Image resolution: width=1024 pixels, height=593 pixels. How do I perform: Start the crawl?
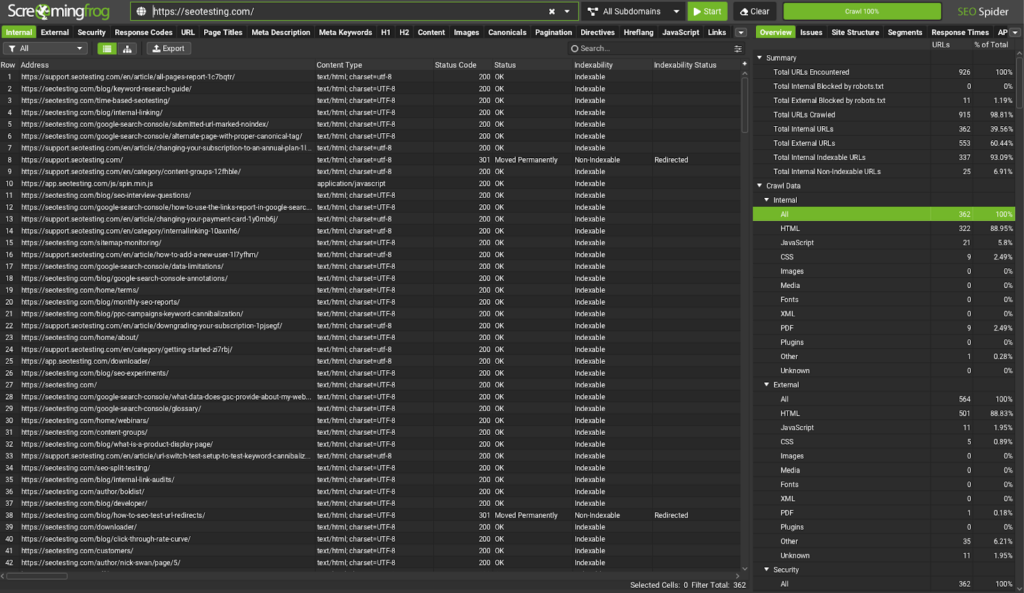(707, 11)
